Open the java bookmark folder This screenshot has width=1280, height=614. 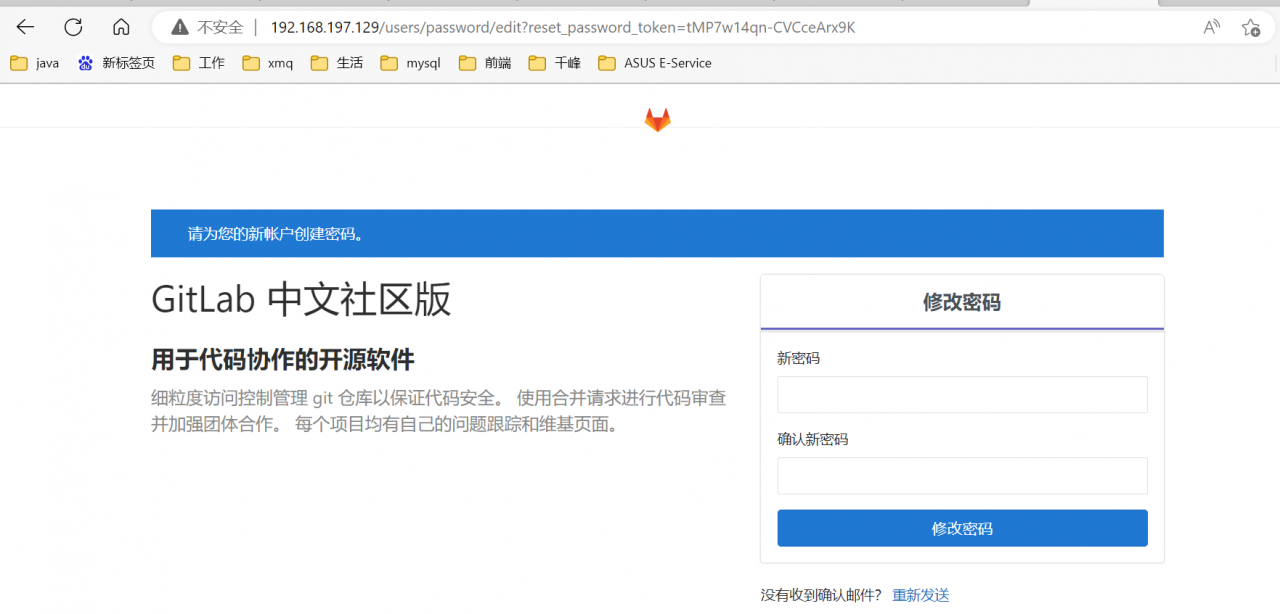35,63
